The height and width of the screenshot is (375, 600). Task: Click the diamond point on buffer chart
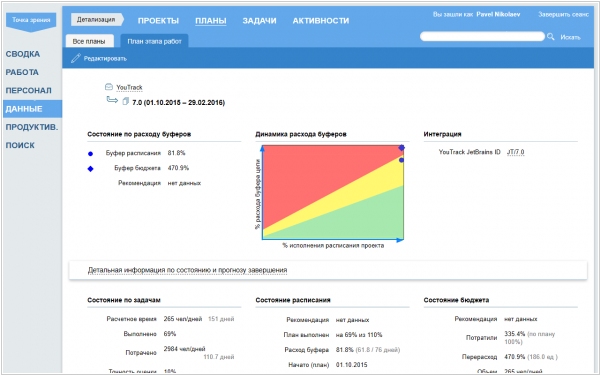tap(401, 148)
